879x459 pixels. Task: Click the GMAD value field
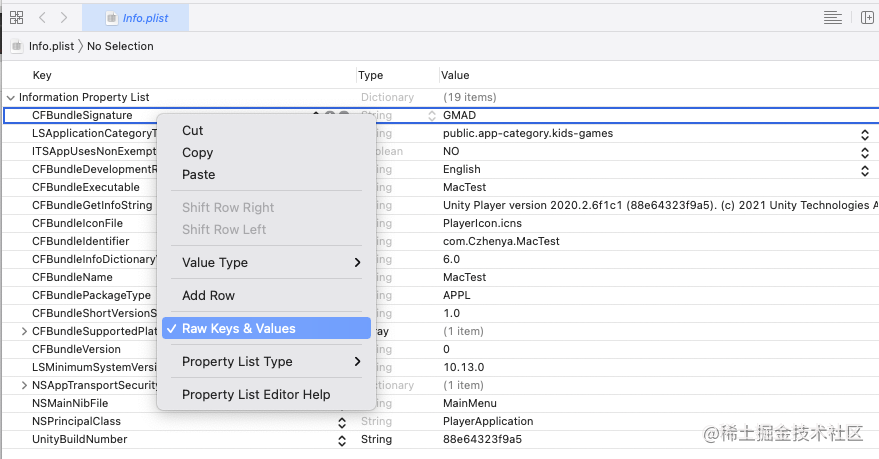(x=600, y=116)
